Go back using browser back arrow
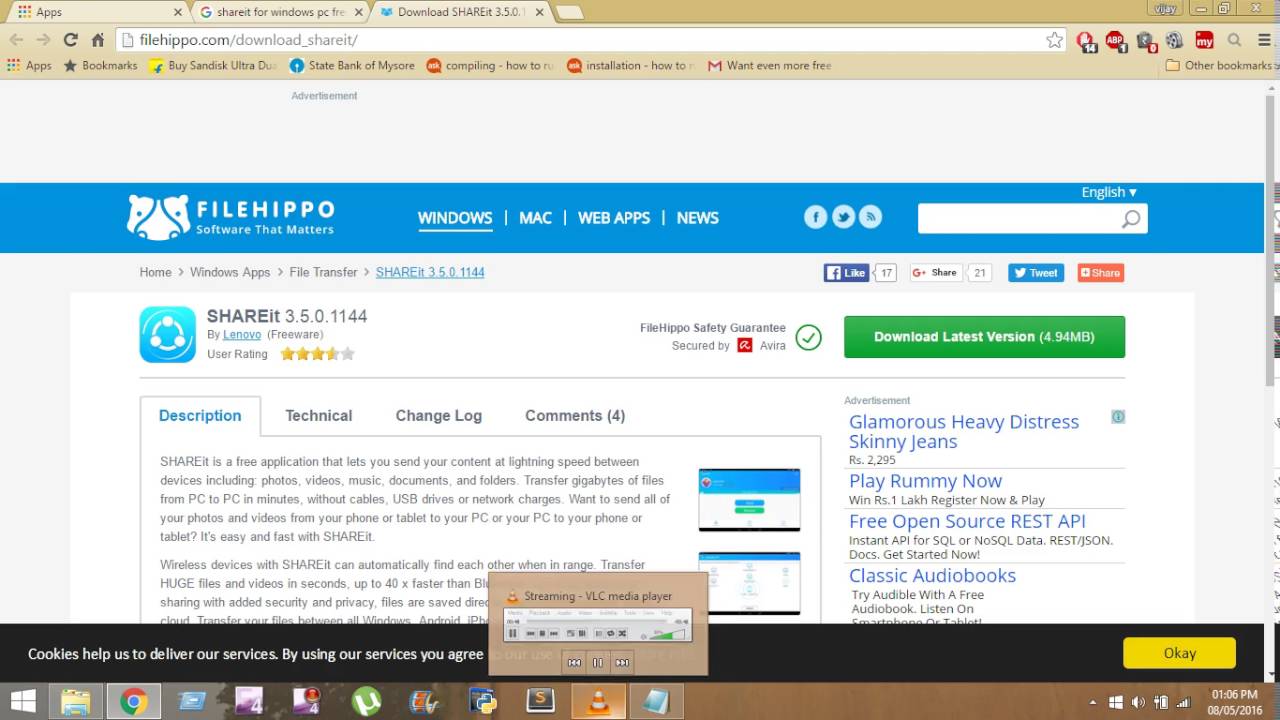 coord(16,40)
